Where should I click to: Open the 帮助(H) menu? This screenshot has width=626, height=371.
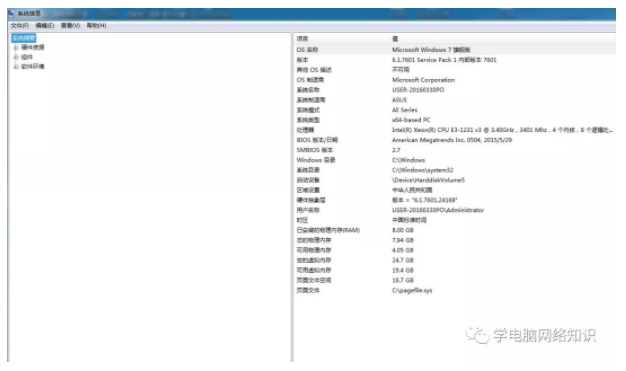(x=96, y=26)
